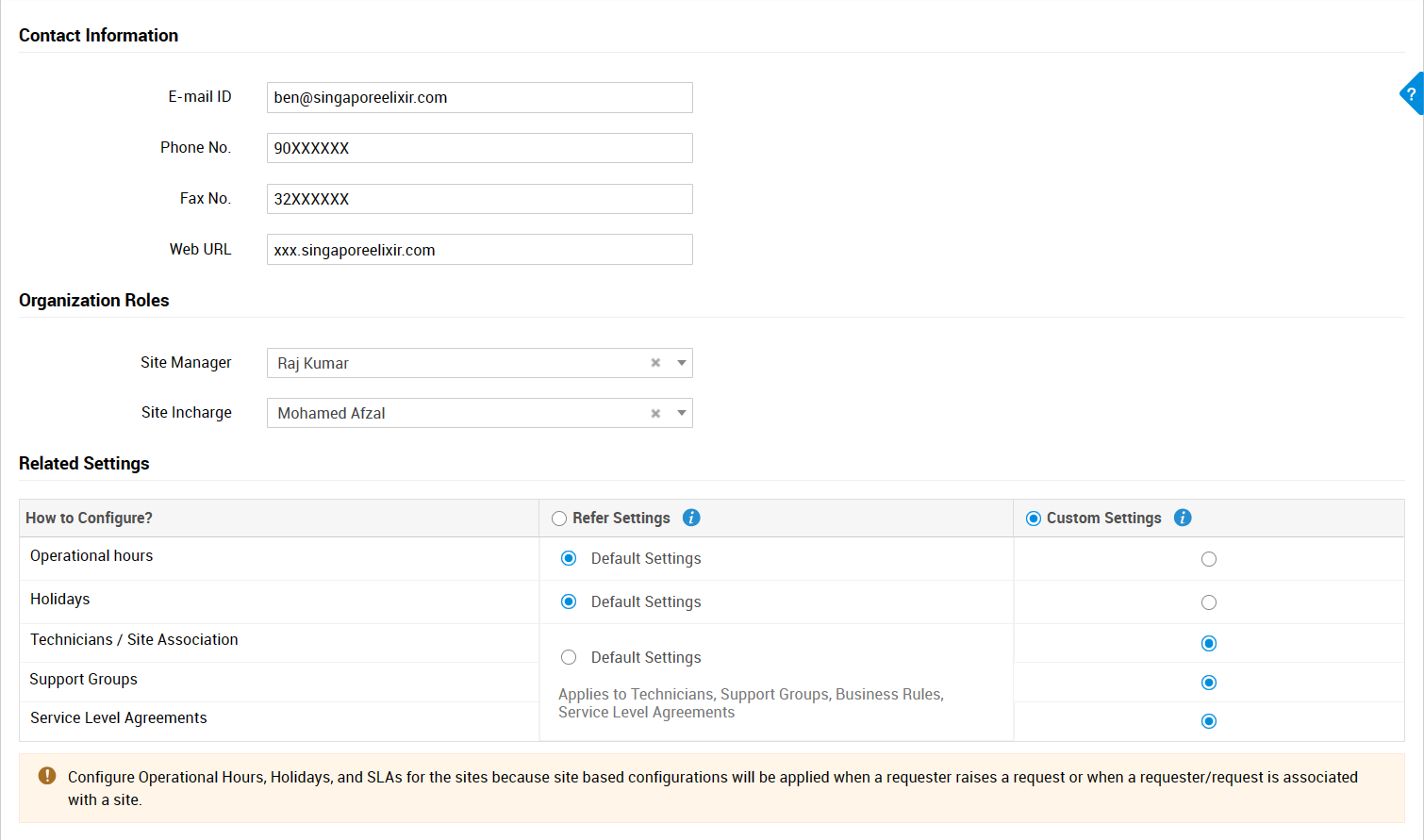Select Default Settings for Technicians / Site Association
Screen dimensions: 1424x840
click(x=569, y=657)
